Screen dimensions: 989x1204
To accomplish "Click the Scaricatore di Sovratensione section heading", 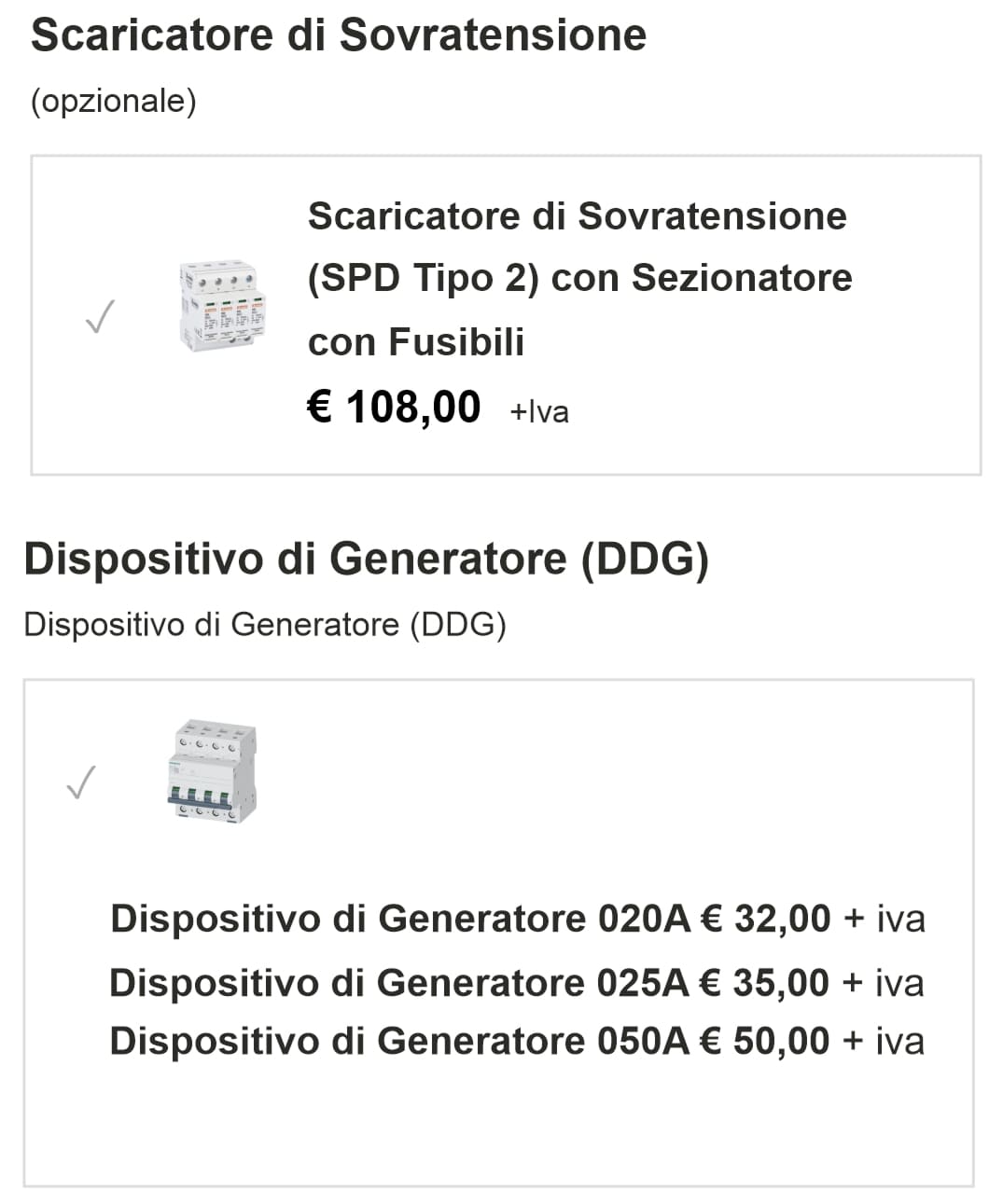I will click(x=338, y=35).
